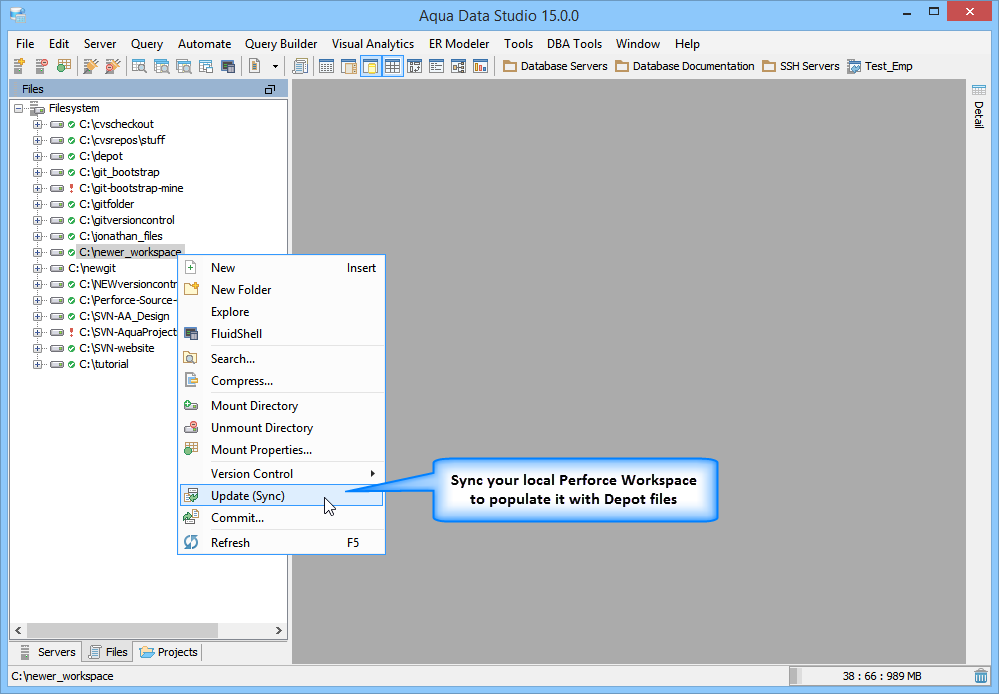The width and height of the screenshot is (999, 694).
Task: Open the Automate menu
Action: click(x=205, y=43)
